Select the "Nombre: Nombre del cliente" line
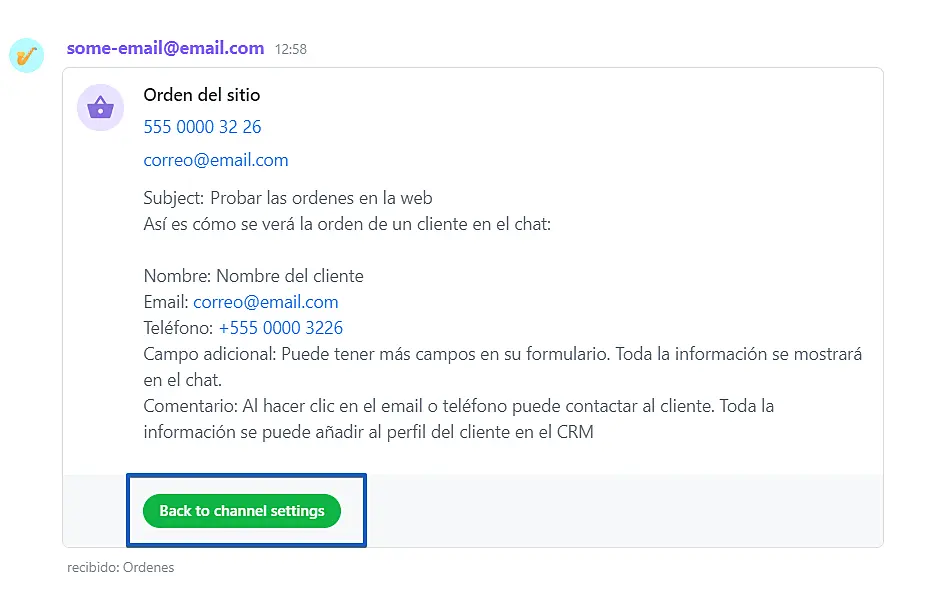 click(254, 276)
